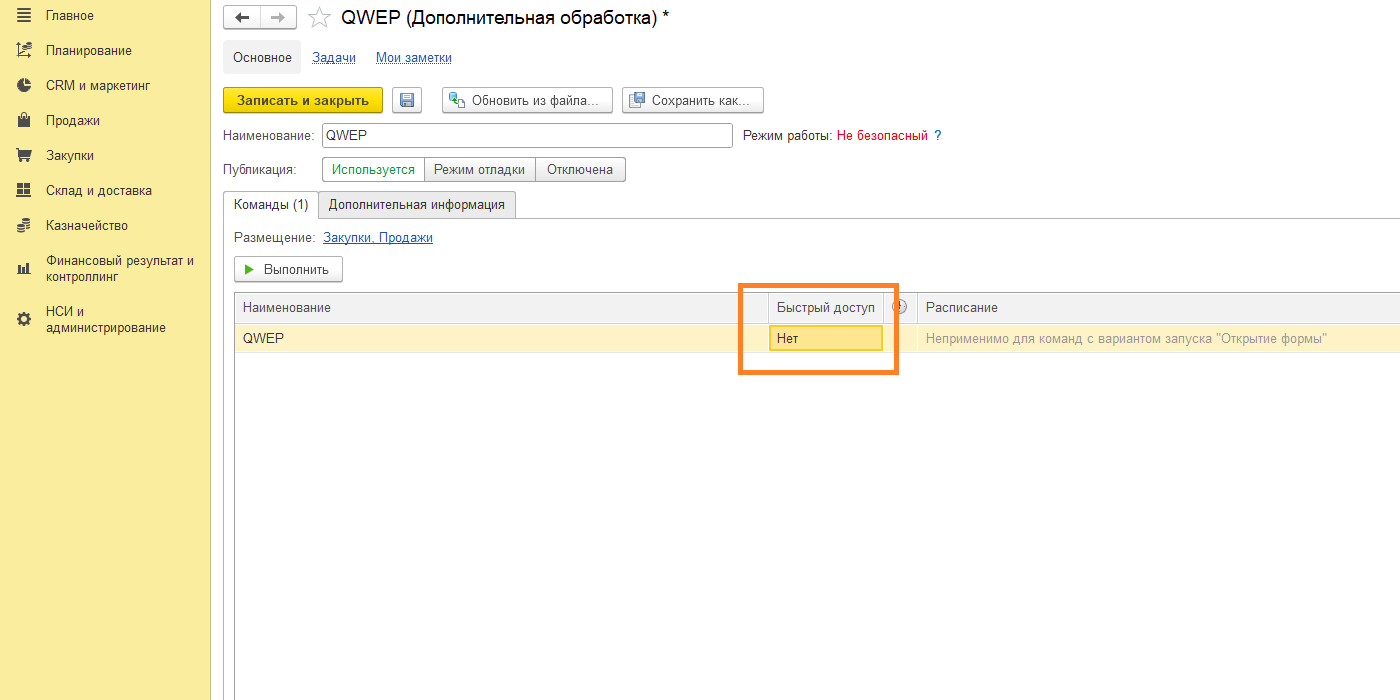1400x700 pixels.
Task: Save with the floppy disk icon
Action: 407,100
